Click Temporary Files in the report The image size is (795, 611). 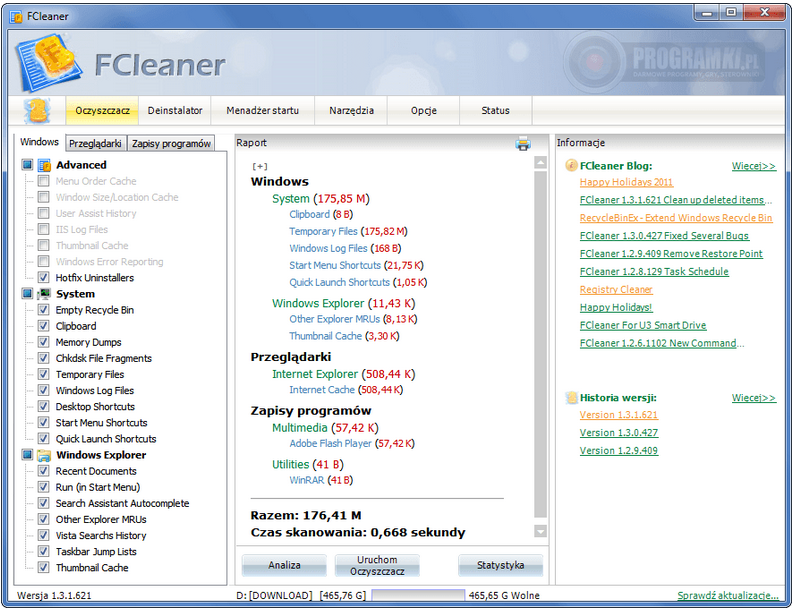[x=323, y=232]
